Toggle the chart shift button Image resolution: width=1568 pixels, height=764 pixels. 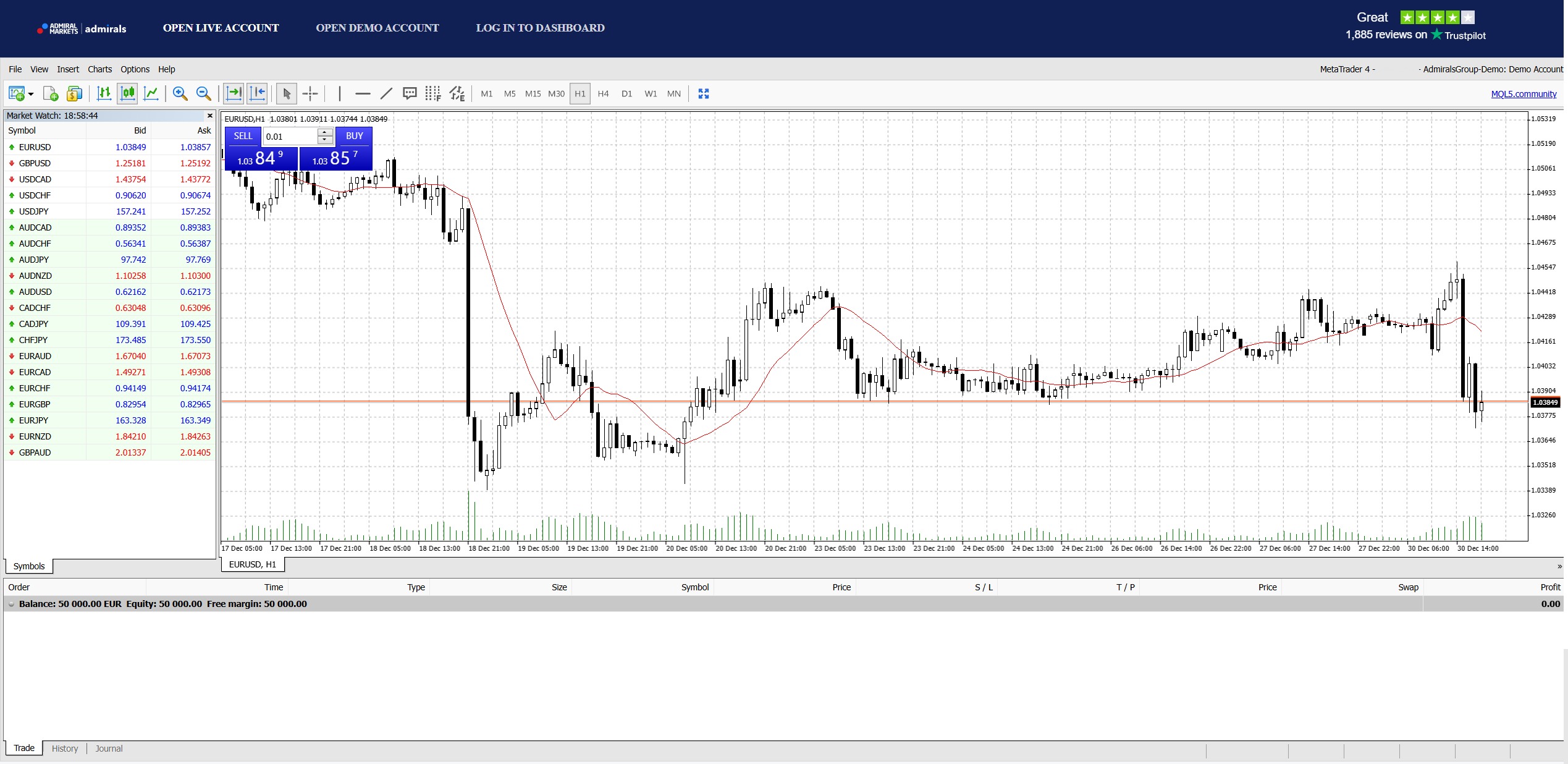257,93
